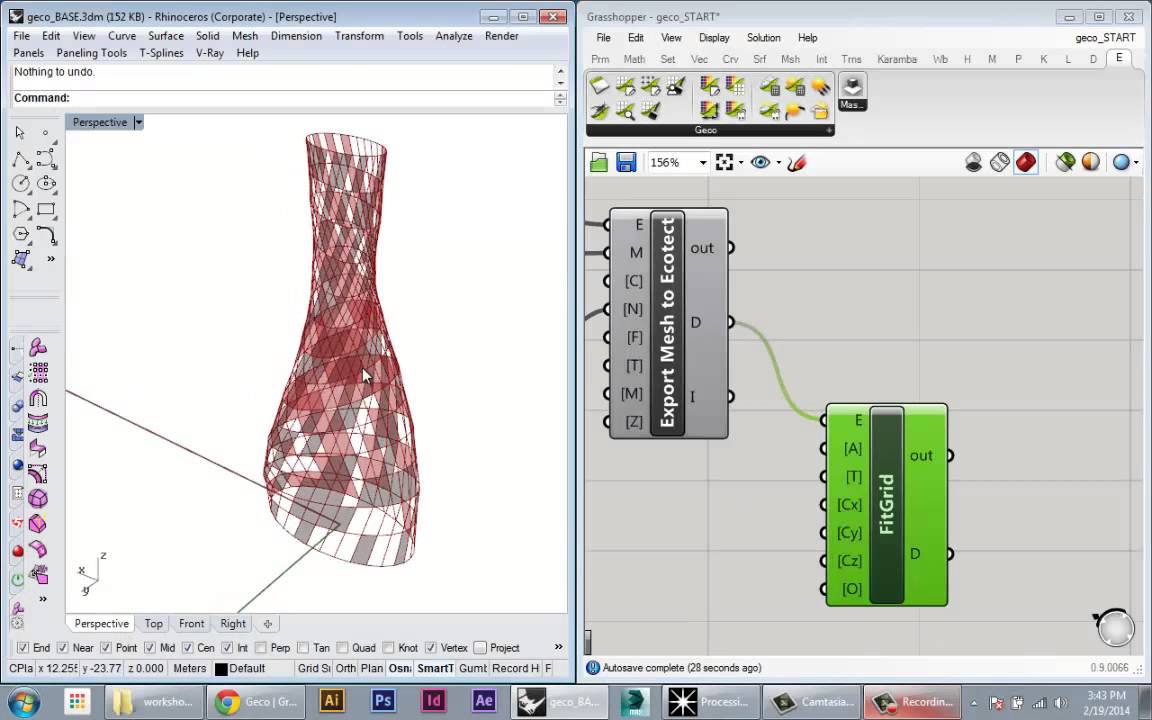
Task: Open Photoshop from the taskbar
Action: point(382,701)
